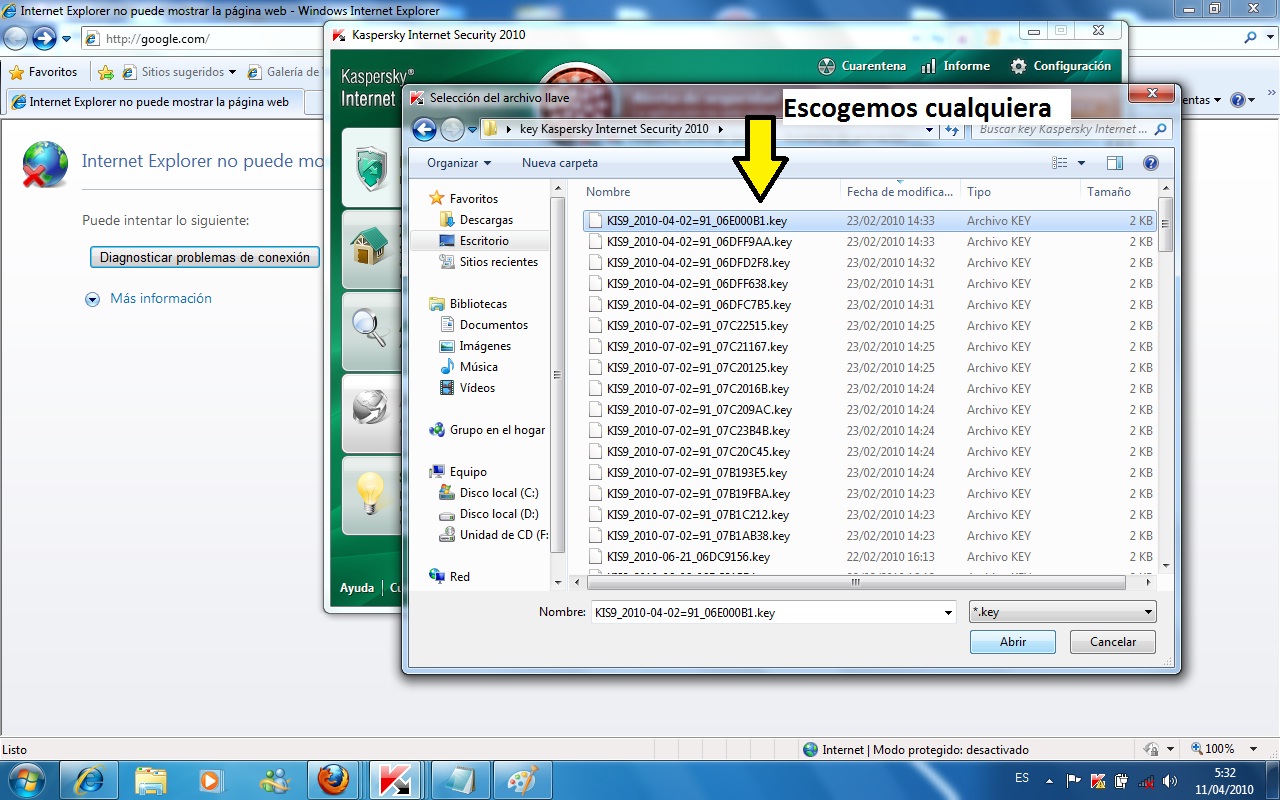Click the Internet Explorer back button
The width and height of the screenshot is (1280, 800).
click(17, 39)
